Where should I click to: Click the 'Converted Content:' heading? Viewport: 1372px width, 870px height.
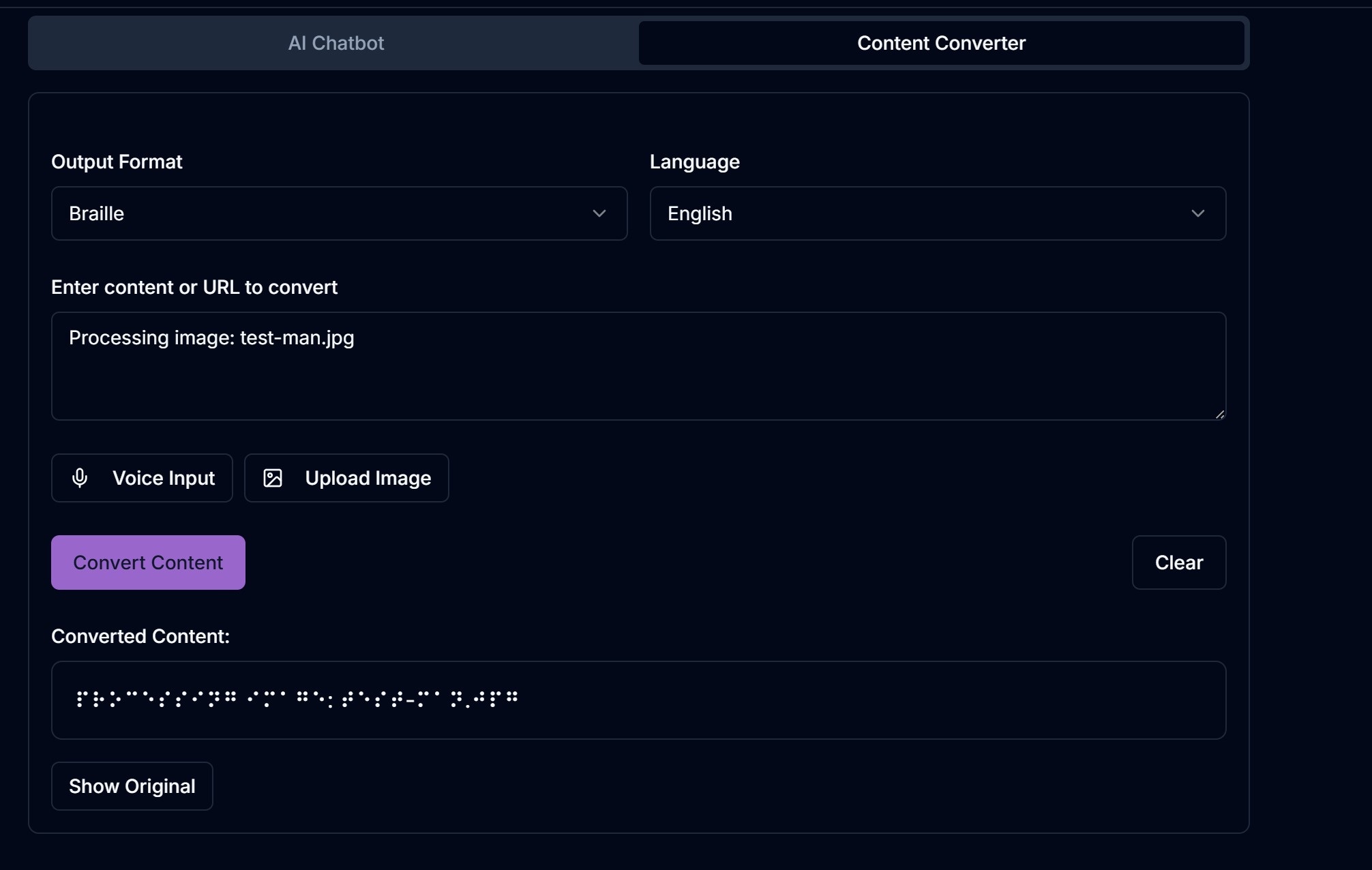[x=140, y=636]
